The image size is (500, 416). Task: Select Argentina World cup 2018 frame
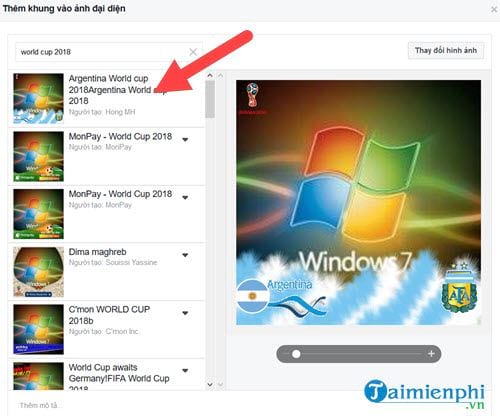(x=107, y=98)
